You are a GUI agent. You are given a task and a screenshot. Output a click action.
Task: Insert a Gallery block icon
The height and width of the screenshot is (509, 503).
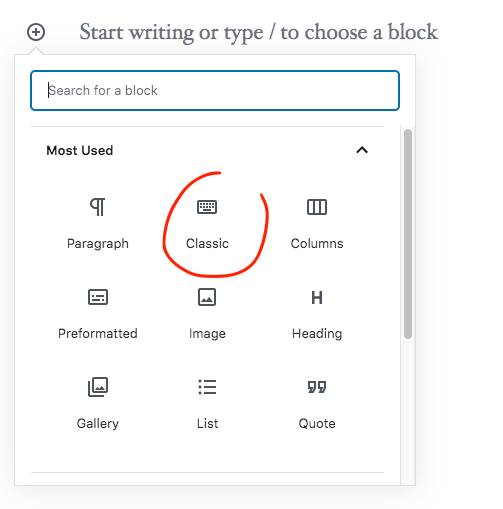(x=98, y=387)
